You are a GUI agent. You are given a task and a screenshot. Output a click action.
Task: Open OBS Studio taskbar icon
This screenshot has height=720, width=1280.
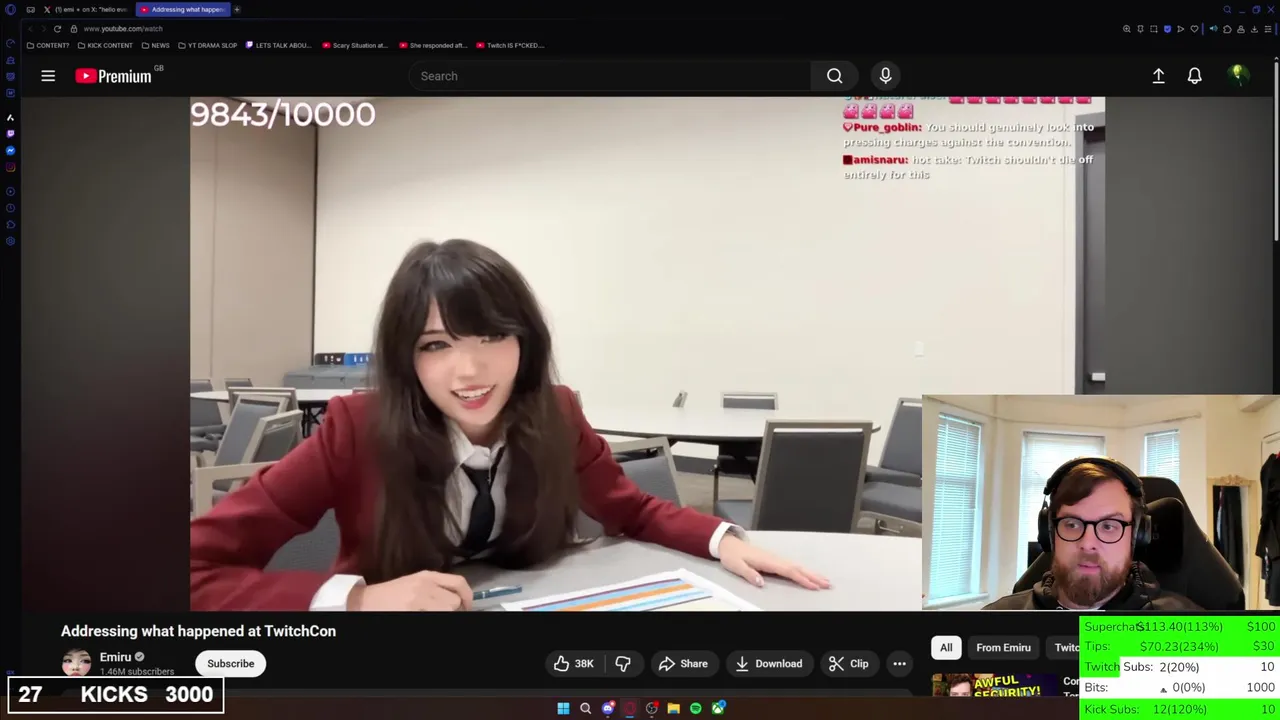click(652, 708)
